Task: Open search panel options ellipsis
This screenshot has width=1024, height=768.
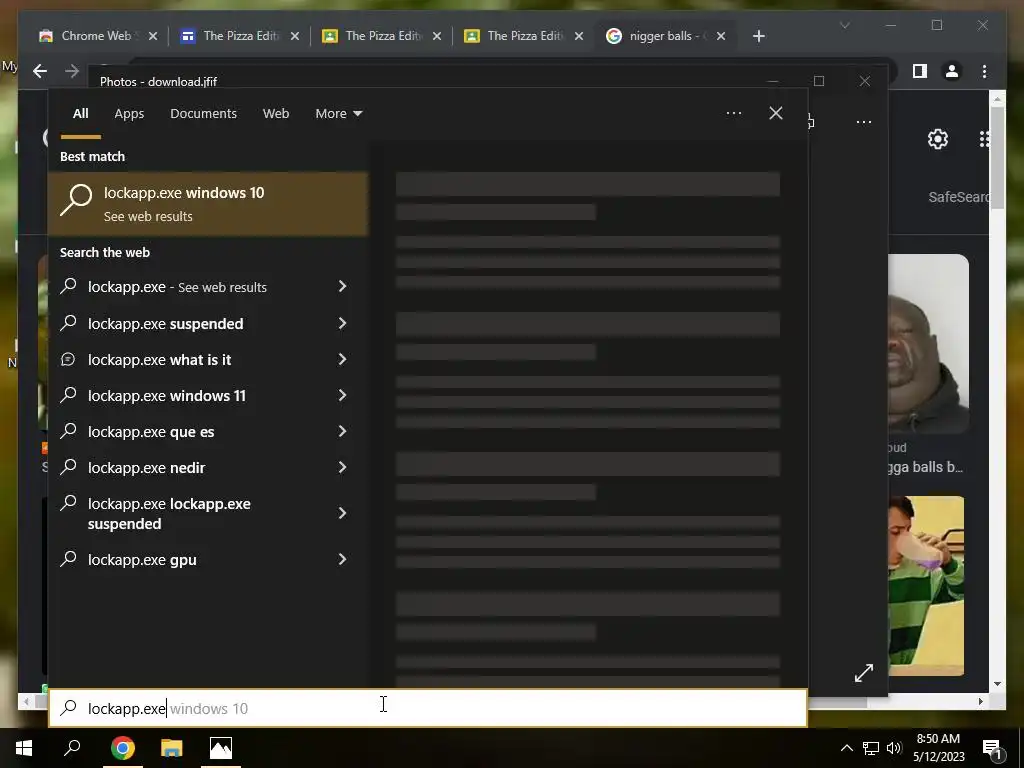Action: [734, 113]
